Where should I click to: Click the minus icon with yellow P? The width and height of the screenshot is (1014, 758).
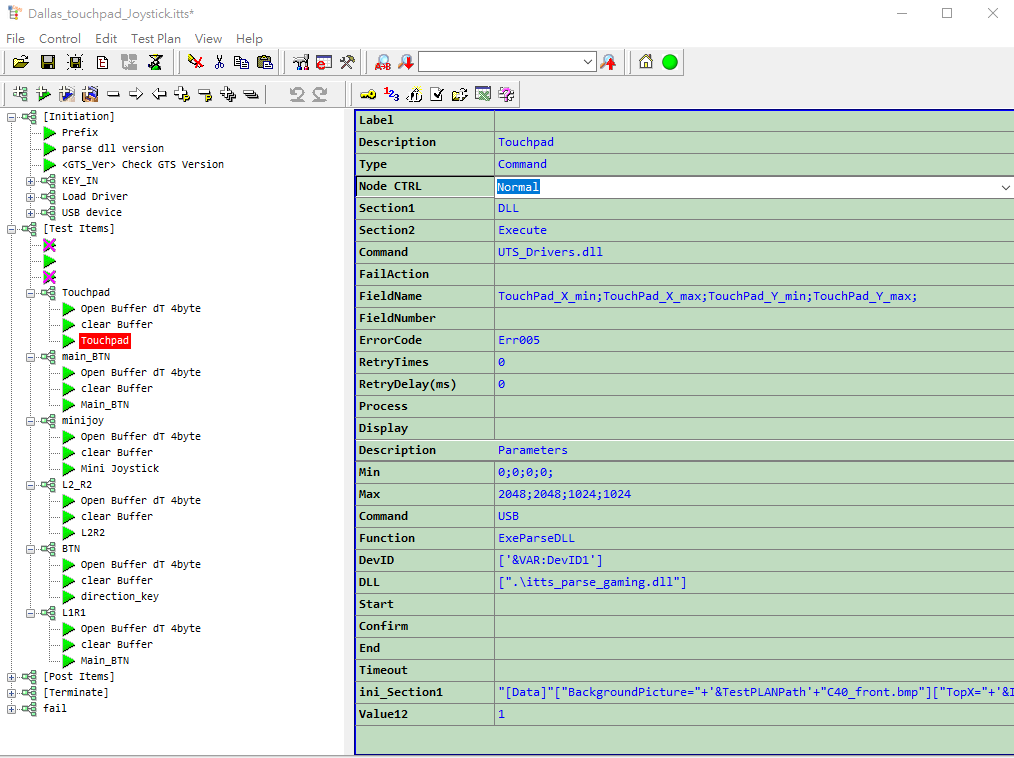(x=205, y=94)
